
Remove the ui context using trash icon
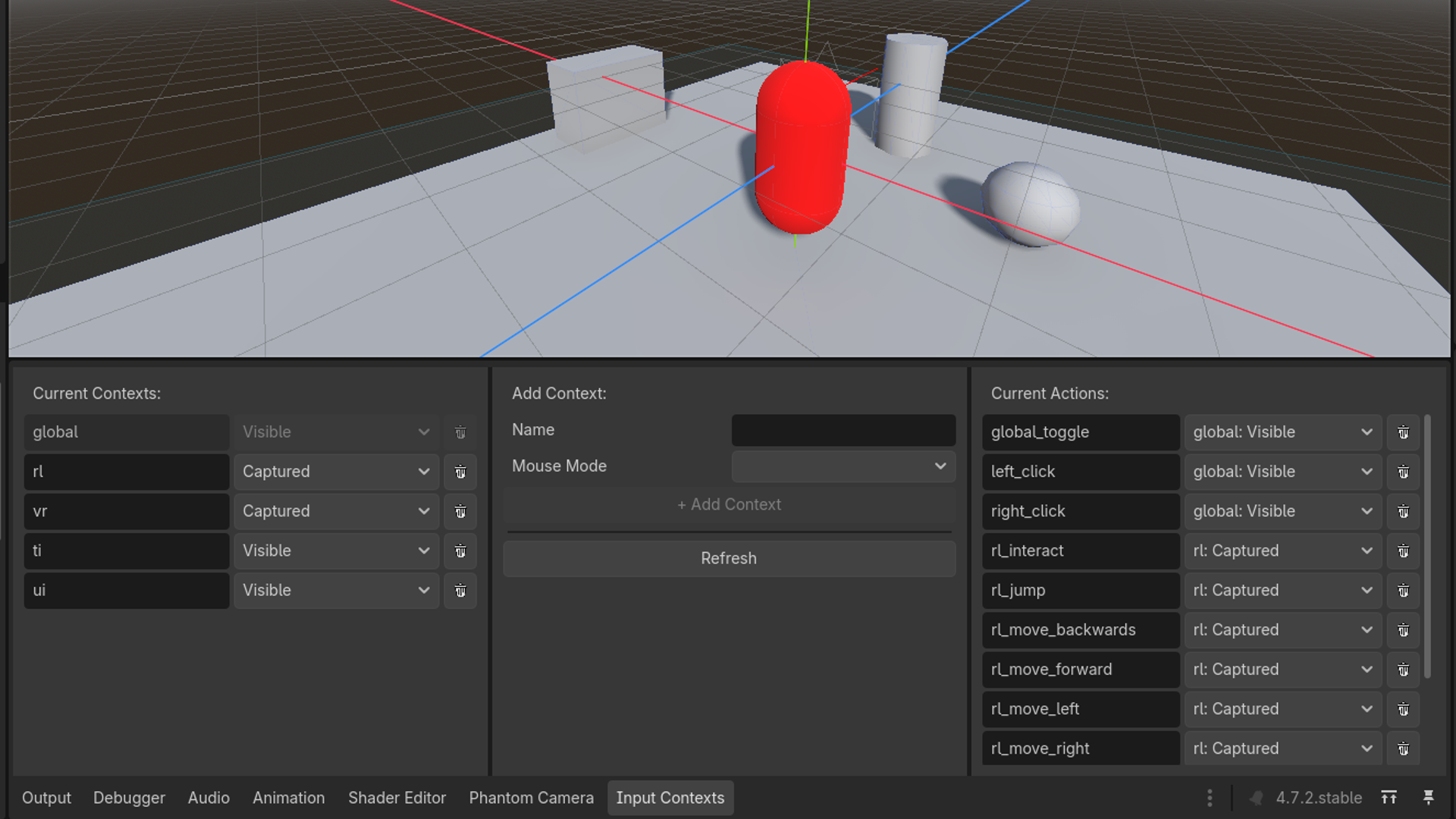[460, 590]
